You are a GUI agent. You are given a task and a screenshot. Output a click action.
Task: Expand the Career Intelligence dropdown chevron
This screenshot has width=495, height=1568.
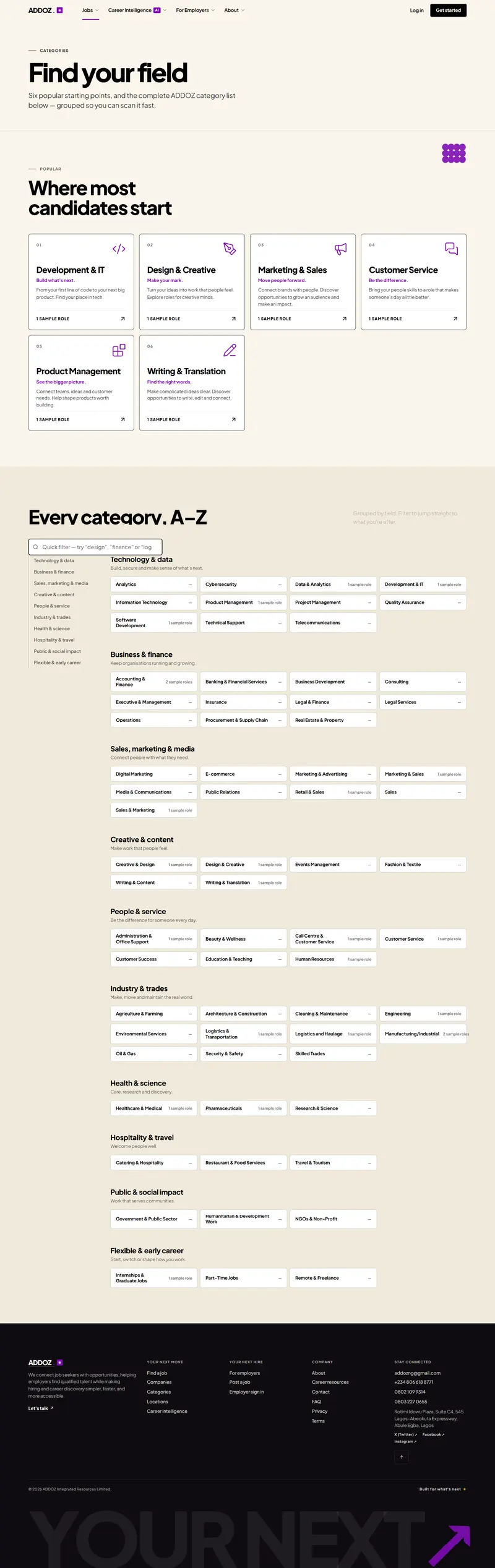pos(165,11)
